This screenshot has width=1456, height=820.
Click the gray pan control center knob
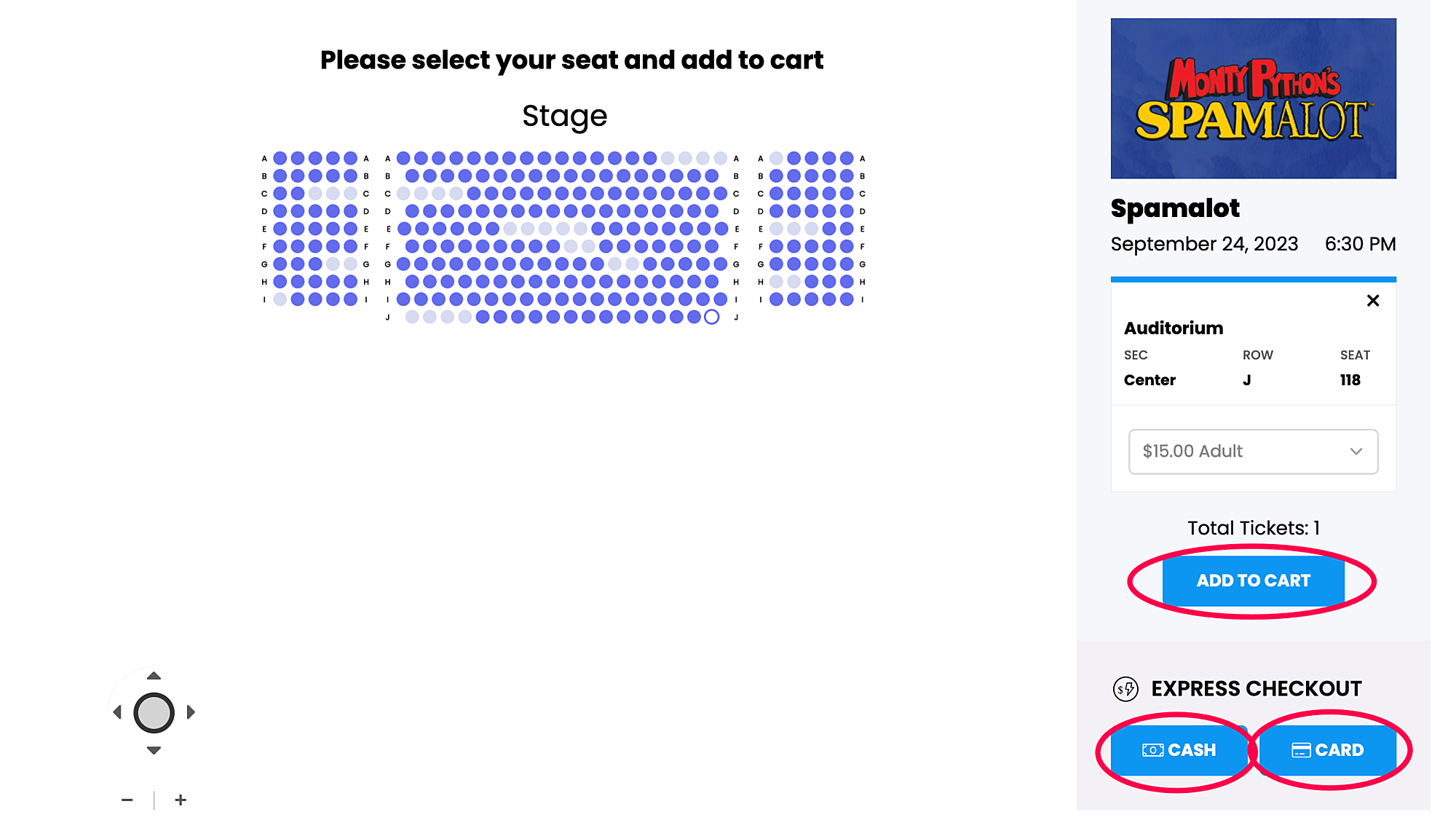(154, 713)
